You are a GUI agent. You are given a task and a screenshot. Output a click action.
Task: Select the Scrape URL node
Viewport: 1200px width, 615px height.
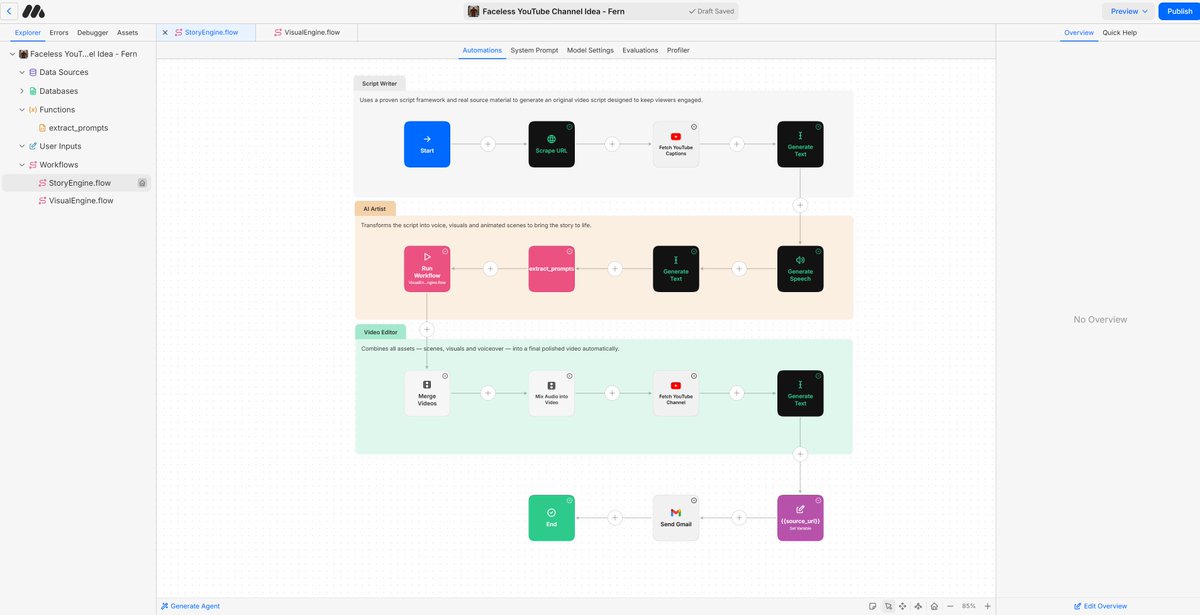click(x=551, y=144)
